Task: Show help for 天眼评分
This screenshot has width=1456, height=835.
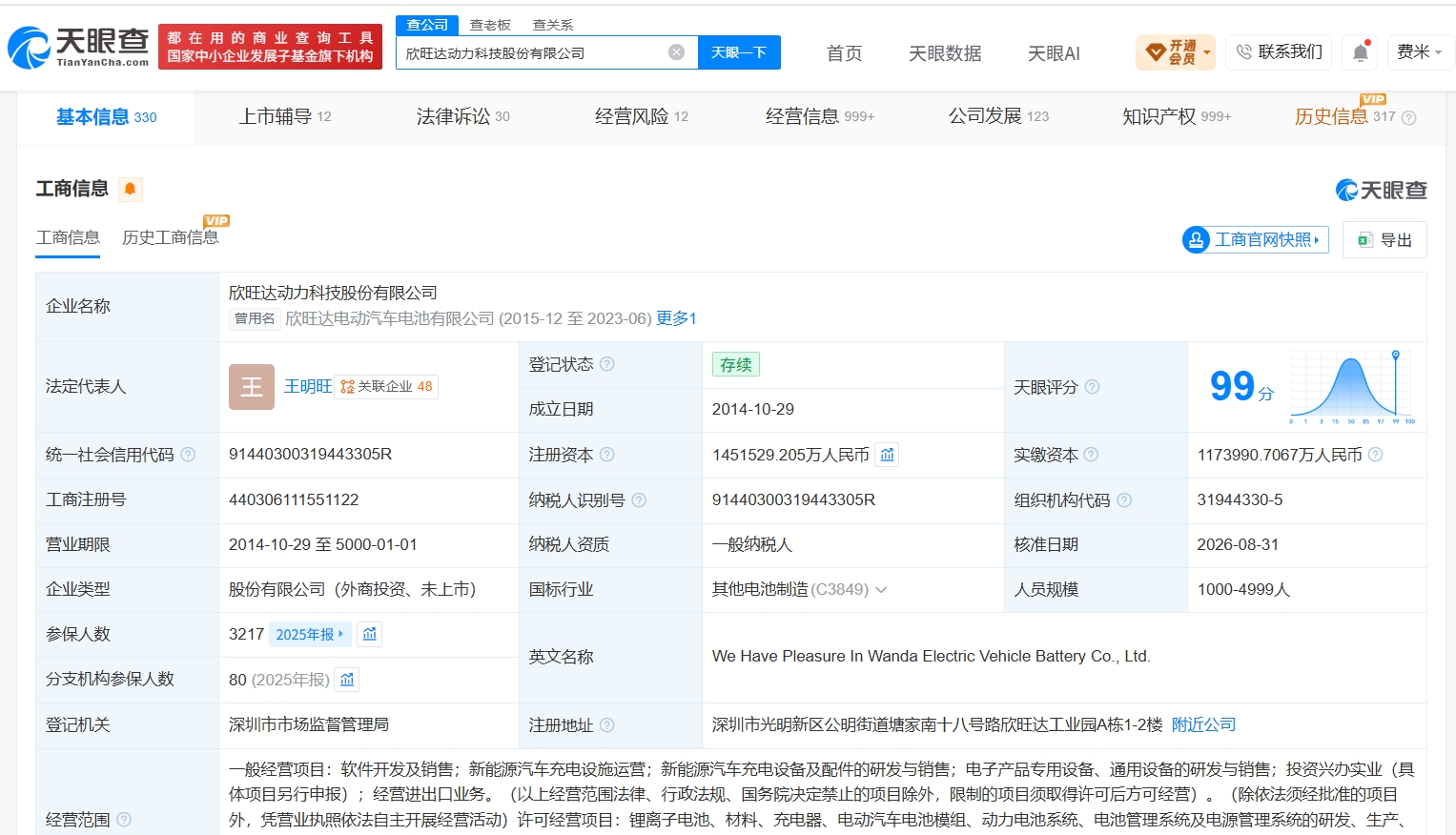Action: point(1092,387)
